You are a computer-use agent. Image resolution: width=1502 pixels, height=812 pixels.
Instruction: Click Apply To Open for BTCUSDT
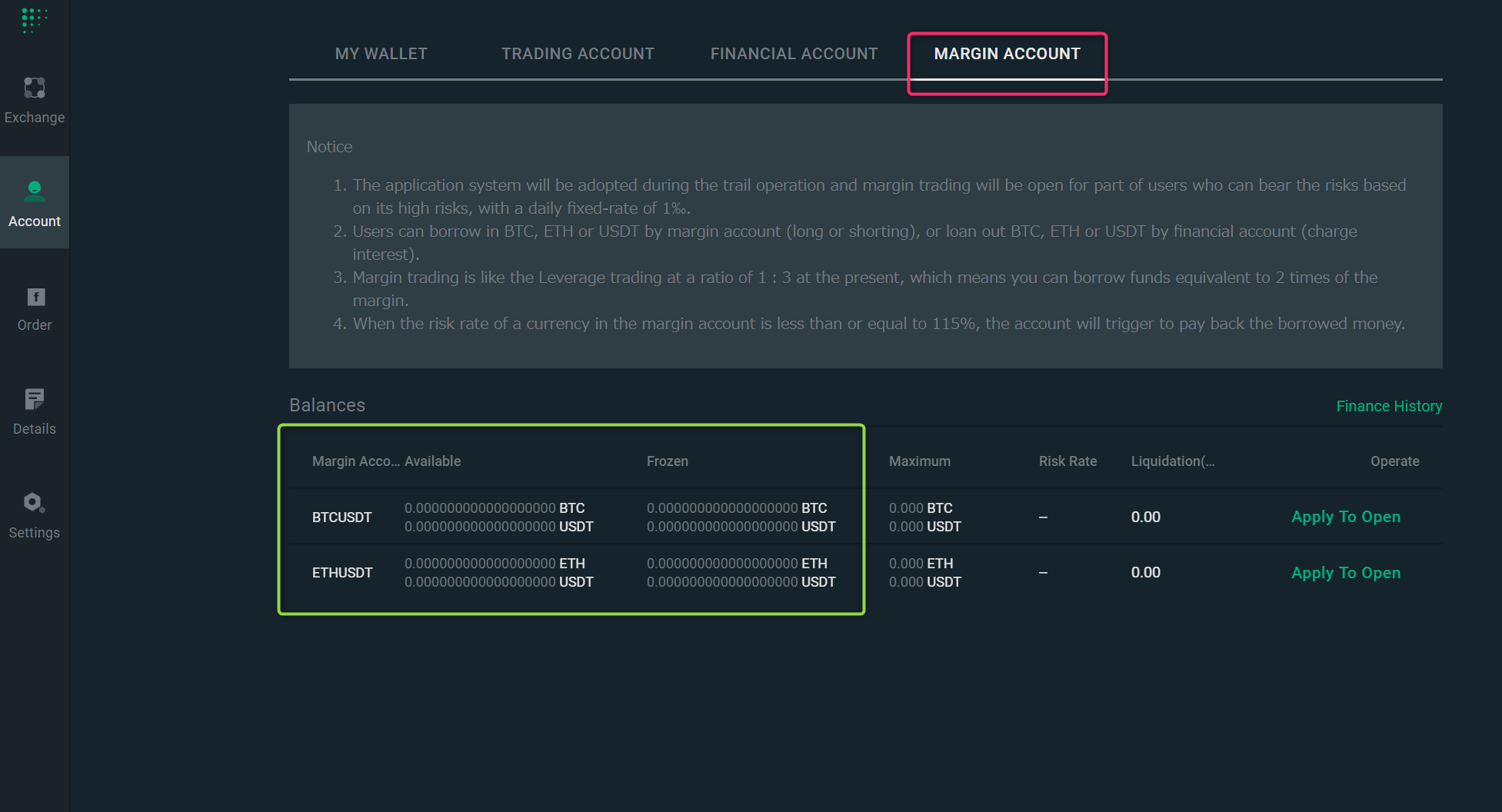coord(1346,517)
